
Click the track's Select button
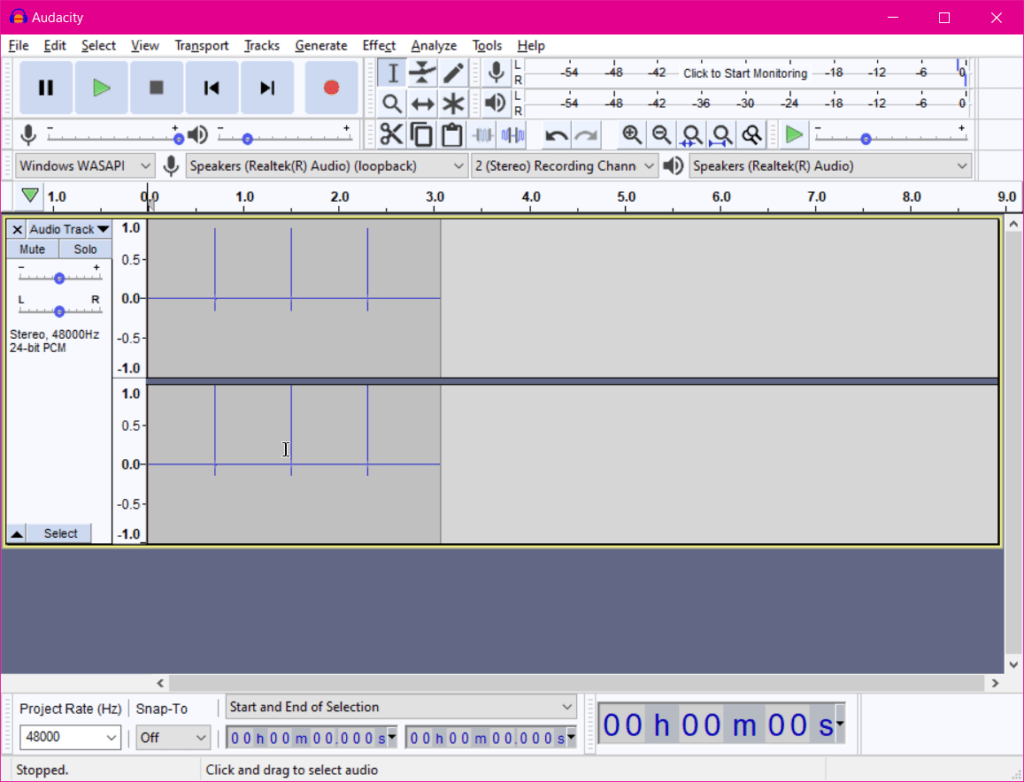coord(60,534)
